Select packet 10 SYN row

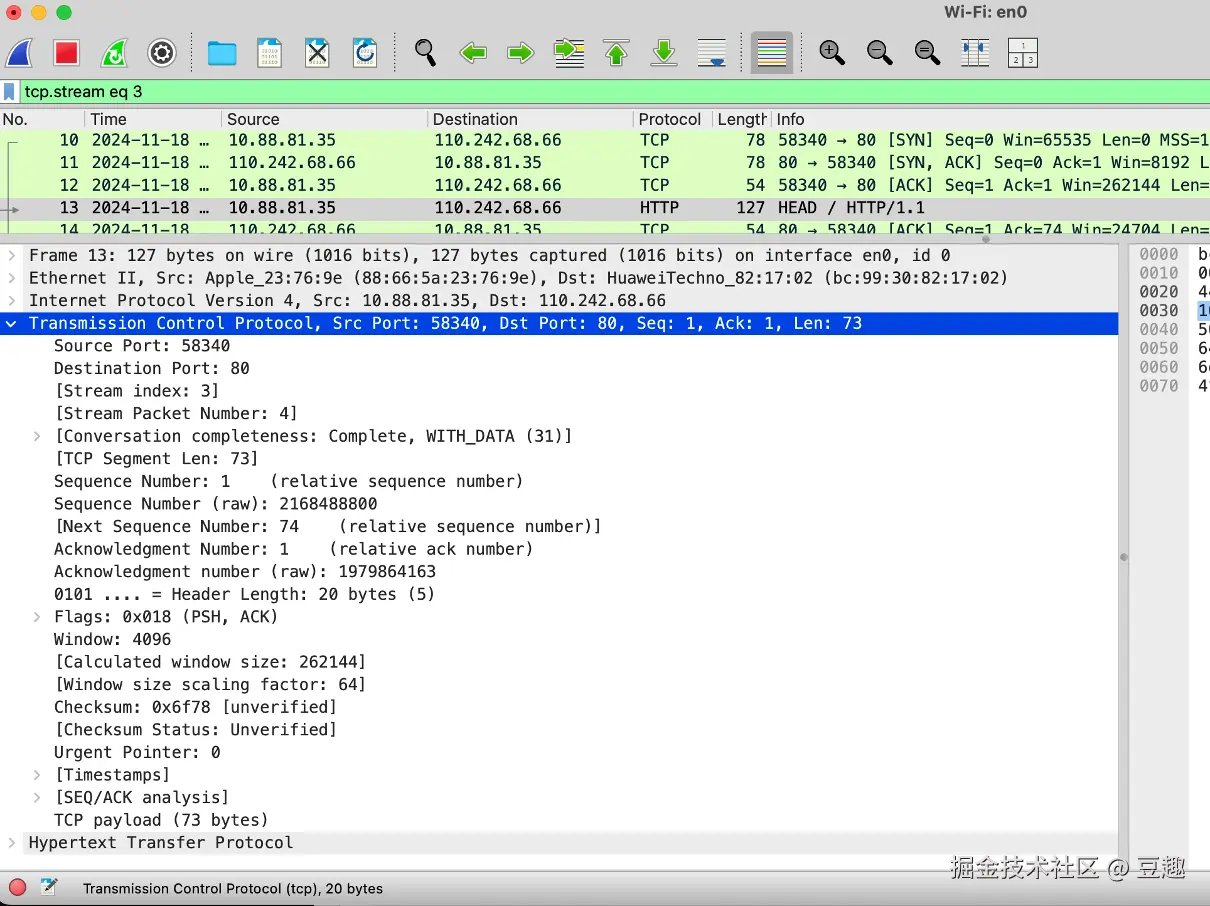coord(605,140)
